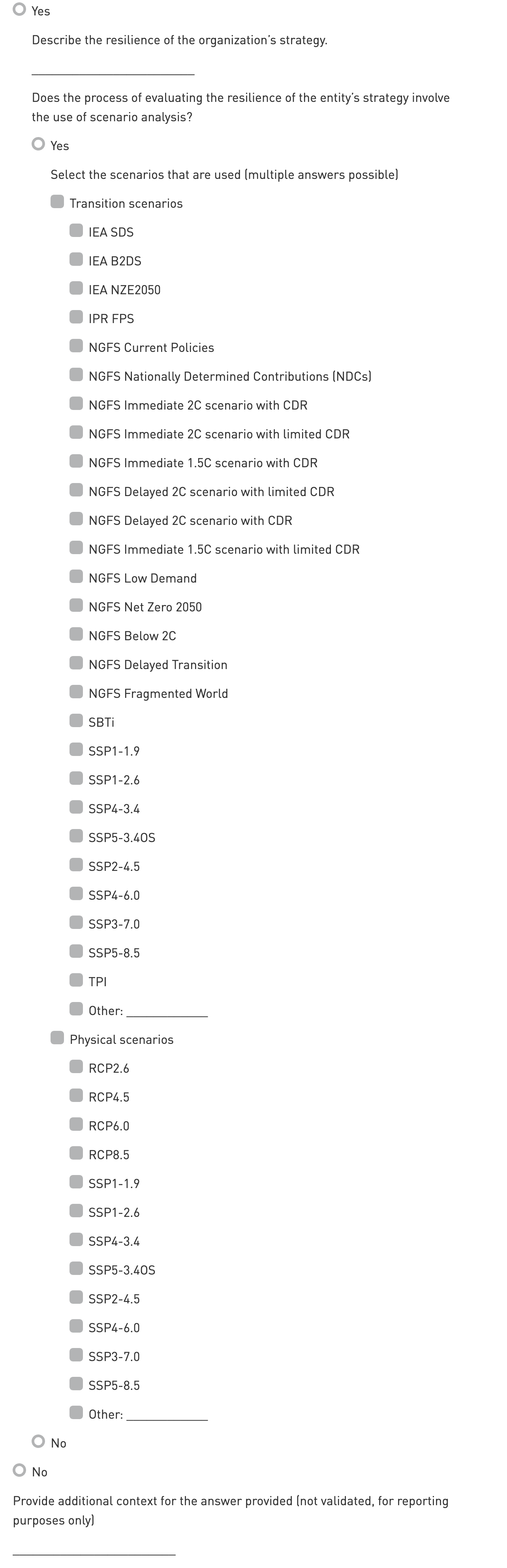
Task: Choose the outermost No radio button at bottom
Action: [20, 1470]
